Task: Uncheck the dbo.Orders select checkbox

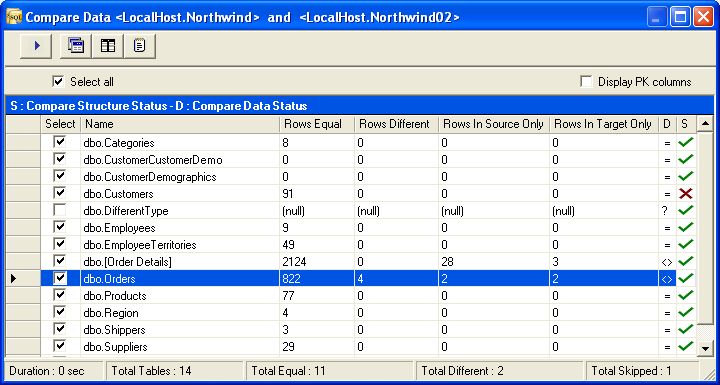Action: click(x=60, y=278)
